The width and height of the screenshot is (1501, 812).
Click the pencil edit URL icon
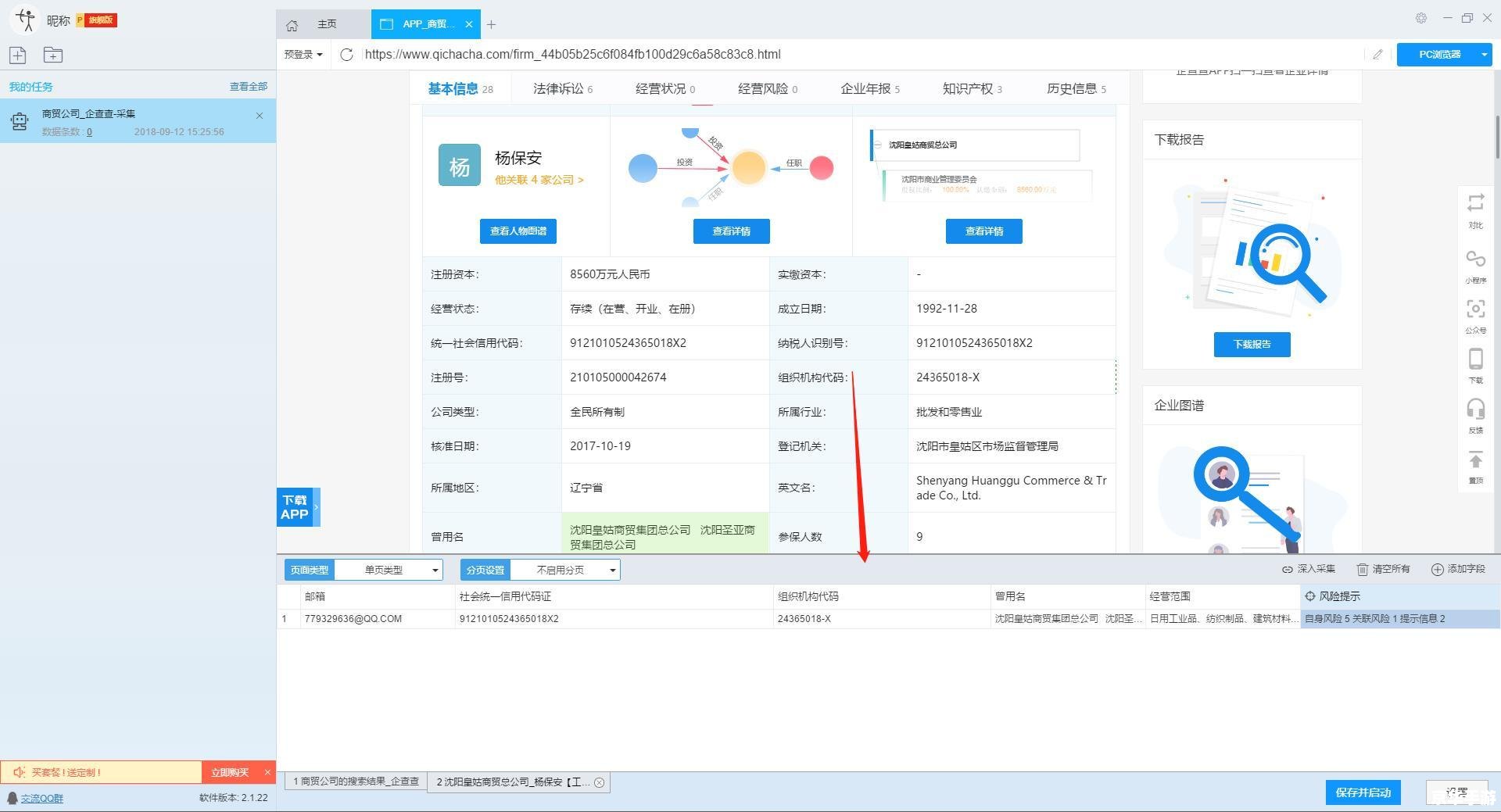1377,54
